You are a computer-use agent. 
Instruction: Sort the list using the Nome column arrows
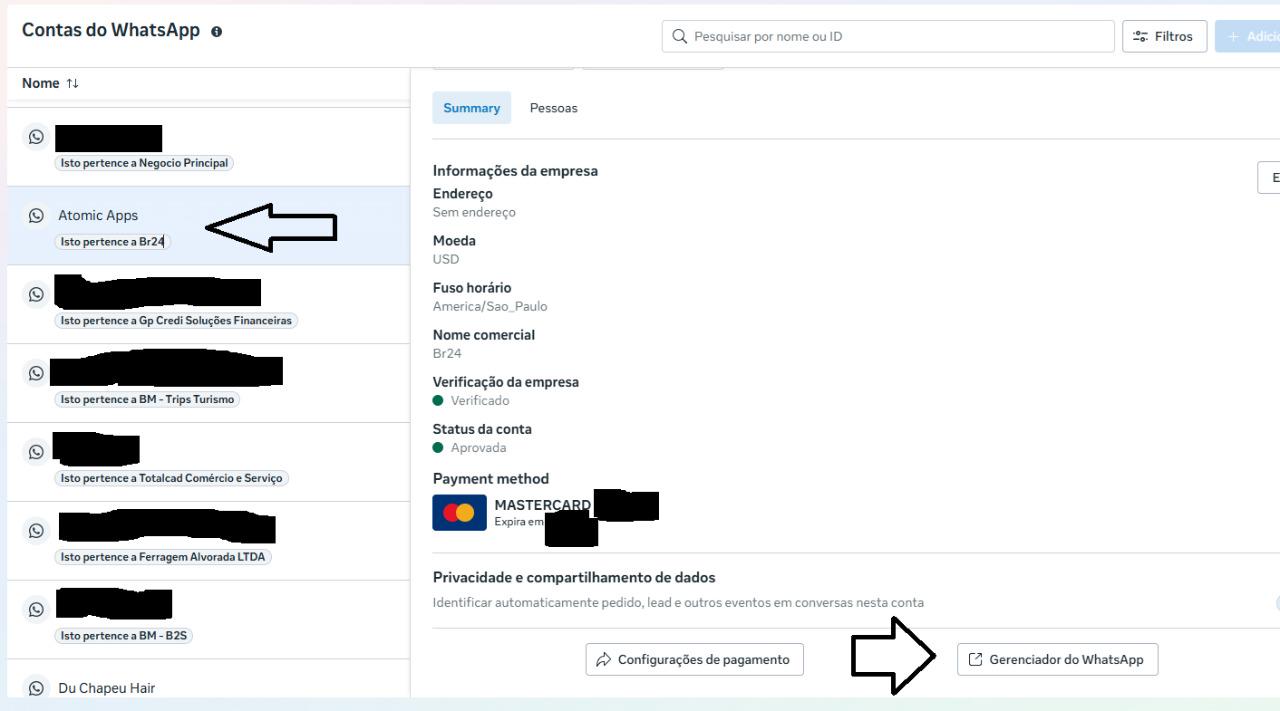pyautogui.click(x=72, y=83)
